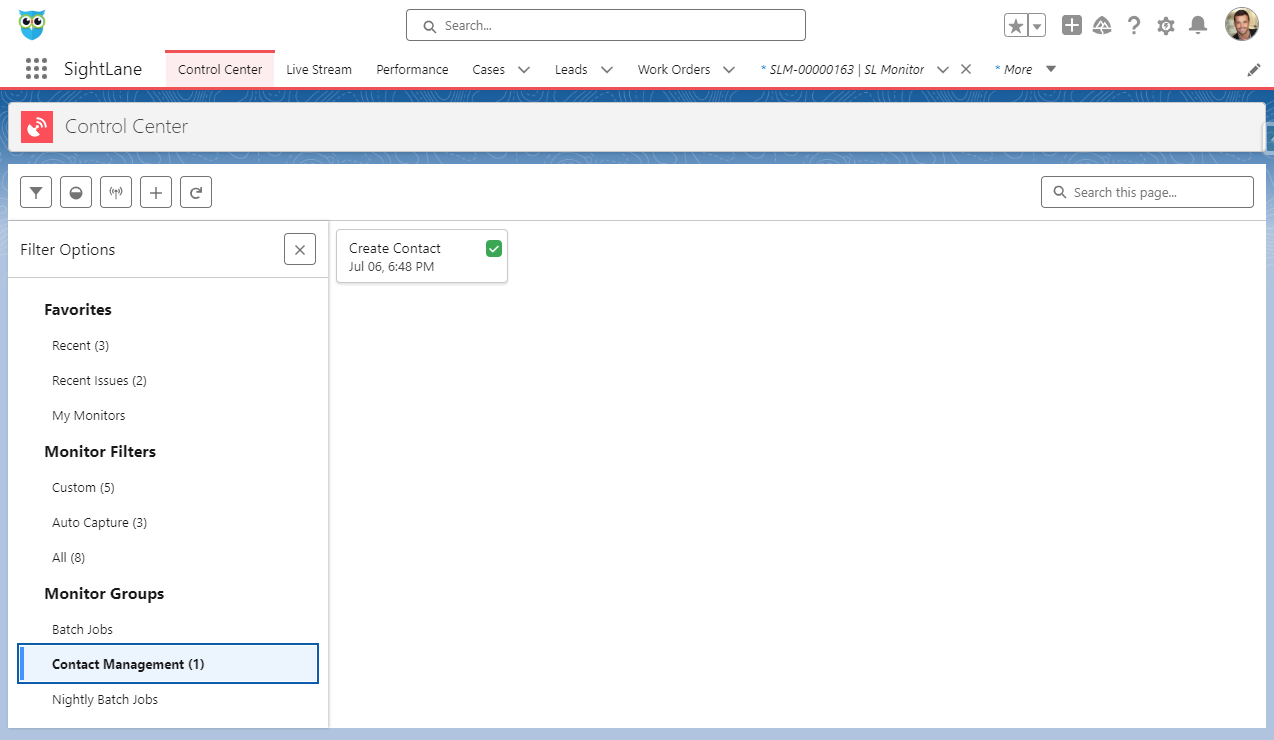Open the notifications bell
The width and height of the screenshot is (1274, 740).
[x=1197, y=26]
